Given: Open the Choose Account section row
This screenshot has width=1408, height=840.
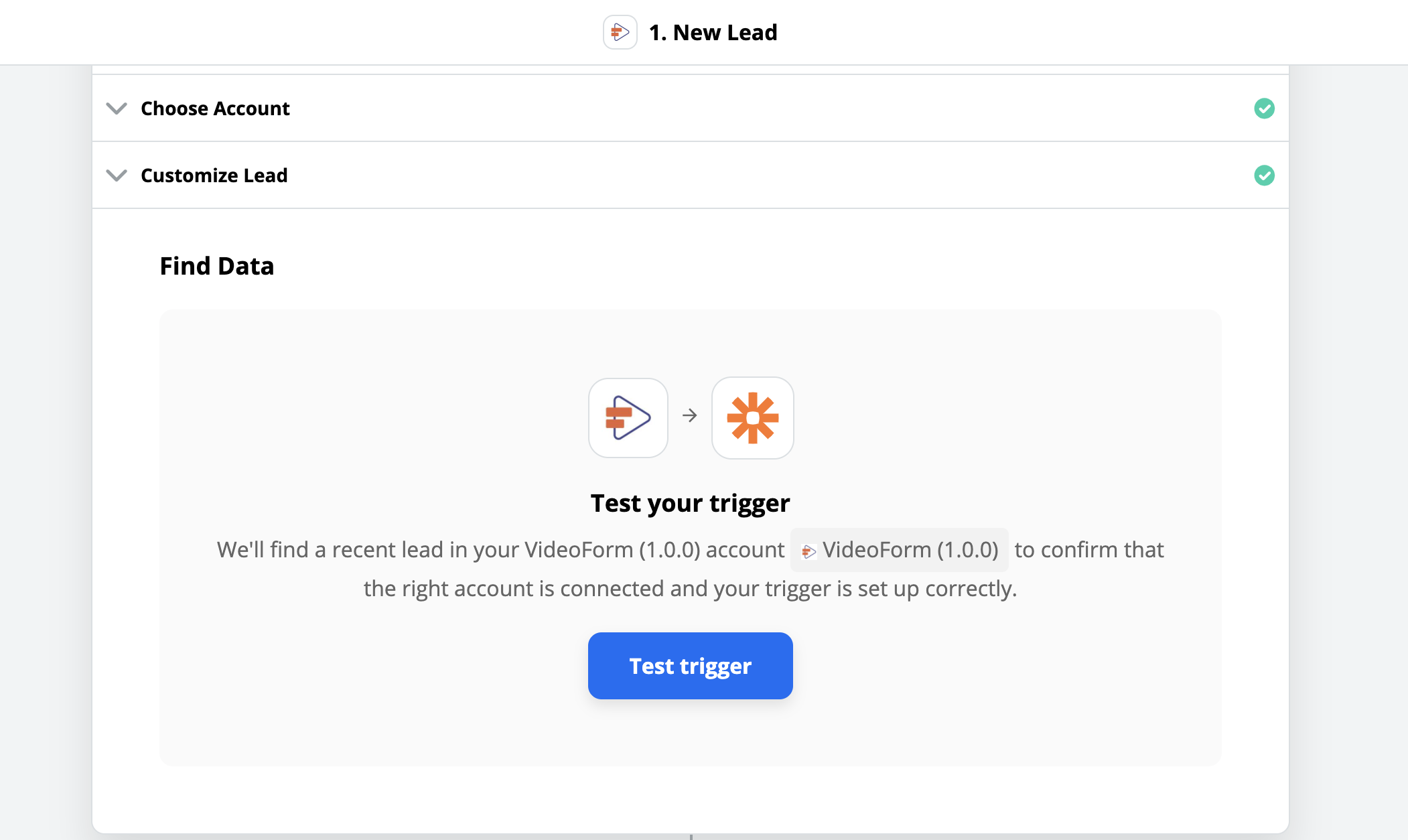Looking at the screenshot, I should [x=690, y=108].
